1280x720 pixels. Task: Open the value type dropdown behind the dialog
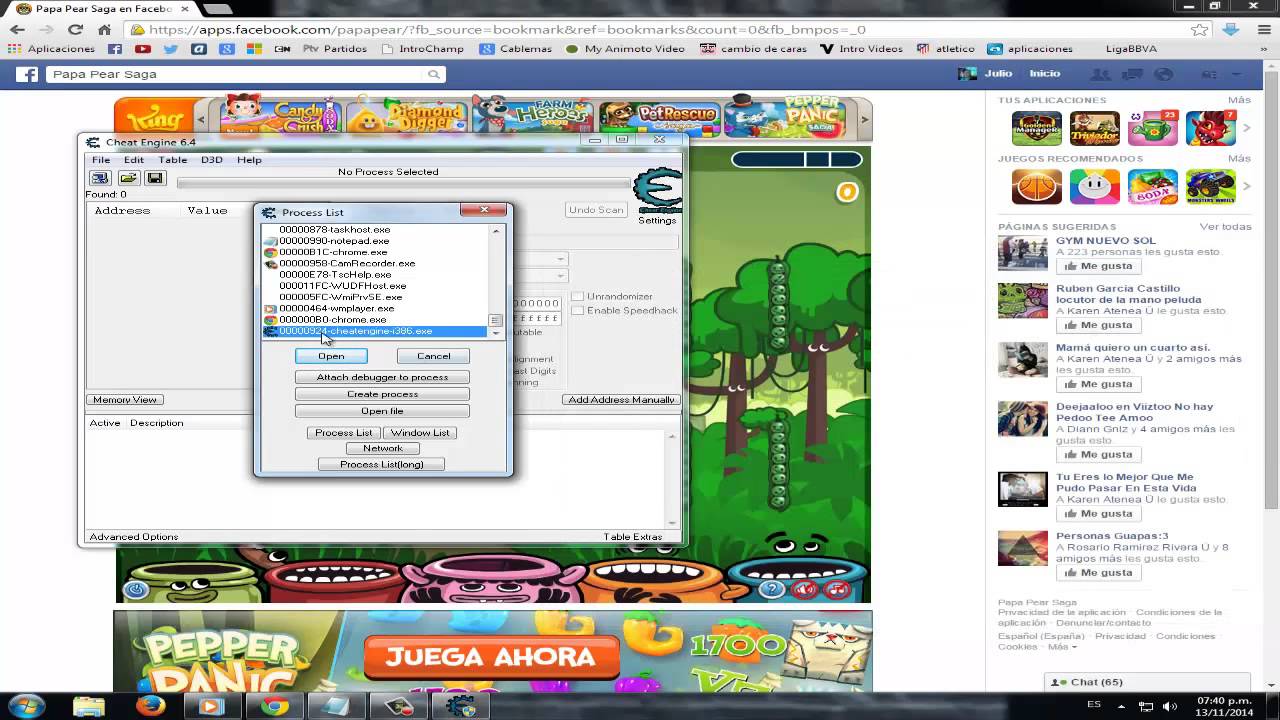point(561,276)
